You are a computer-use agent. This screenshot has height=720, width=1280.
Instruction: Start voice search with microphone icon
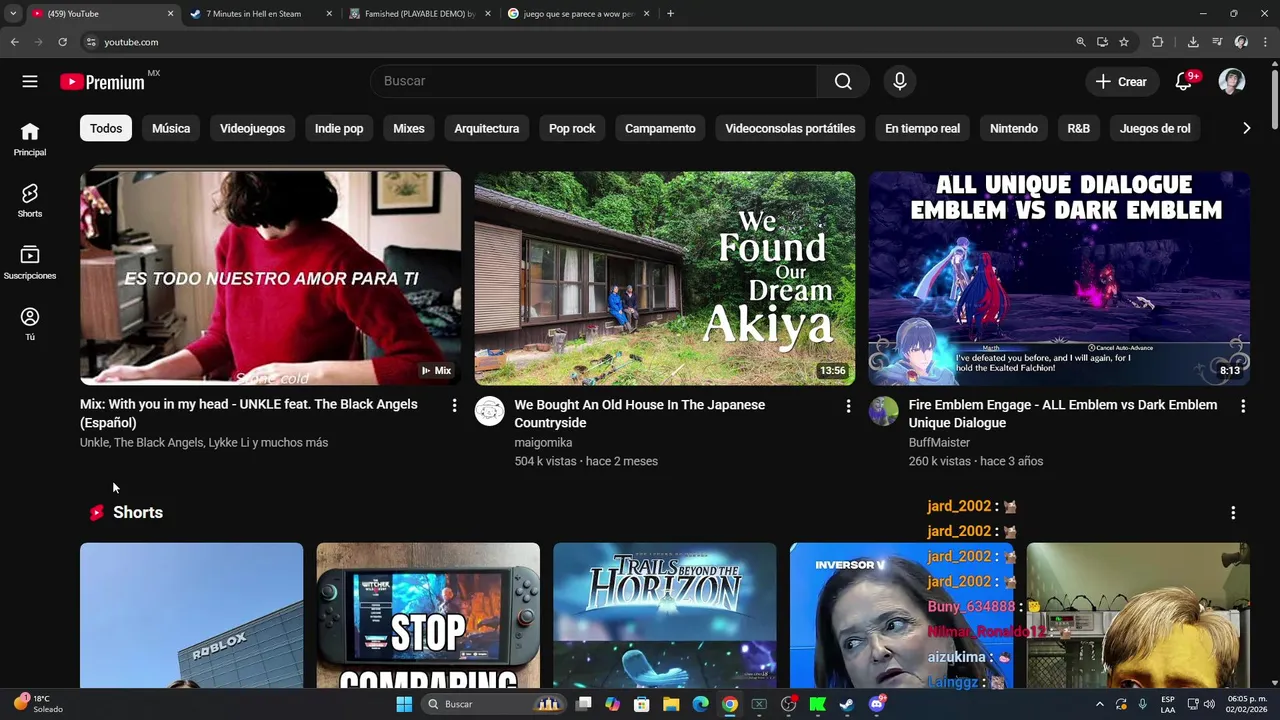pyautogui.click(x=900, y=81)
